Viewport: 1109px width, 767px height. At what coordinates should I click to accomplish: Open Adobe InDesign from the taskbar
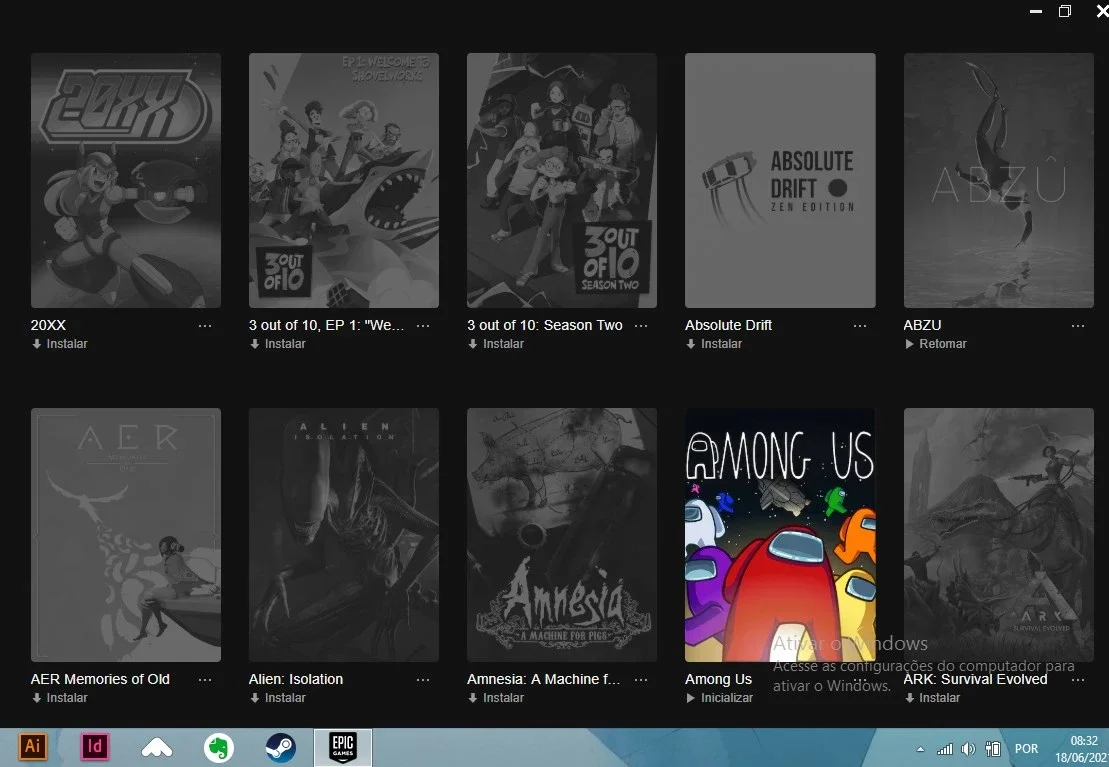point(95,746)
